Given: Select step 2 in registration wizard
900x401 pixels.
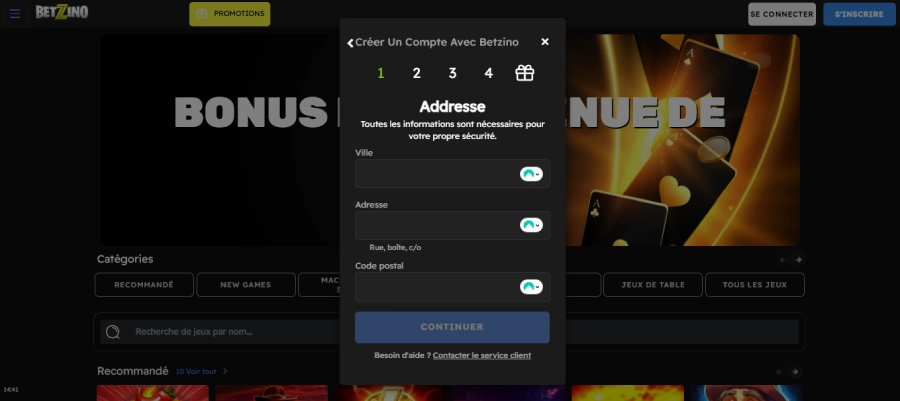Looking at the screenshot, I should click(x=417, y=73).
